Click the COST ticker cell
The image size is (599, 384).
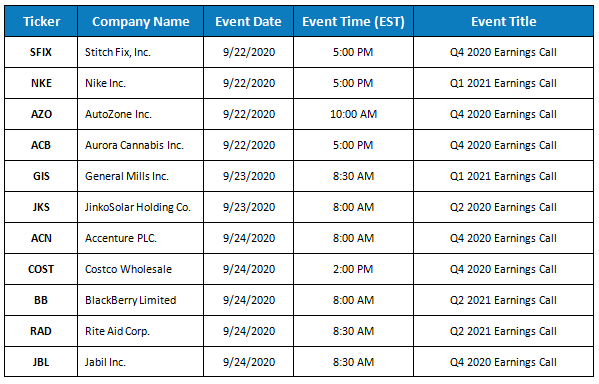pos(41,269)
